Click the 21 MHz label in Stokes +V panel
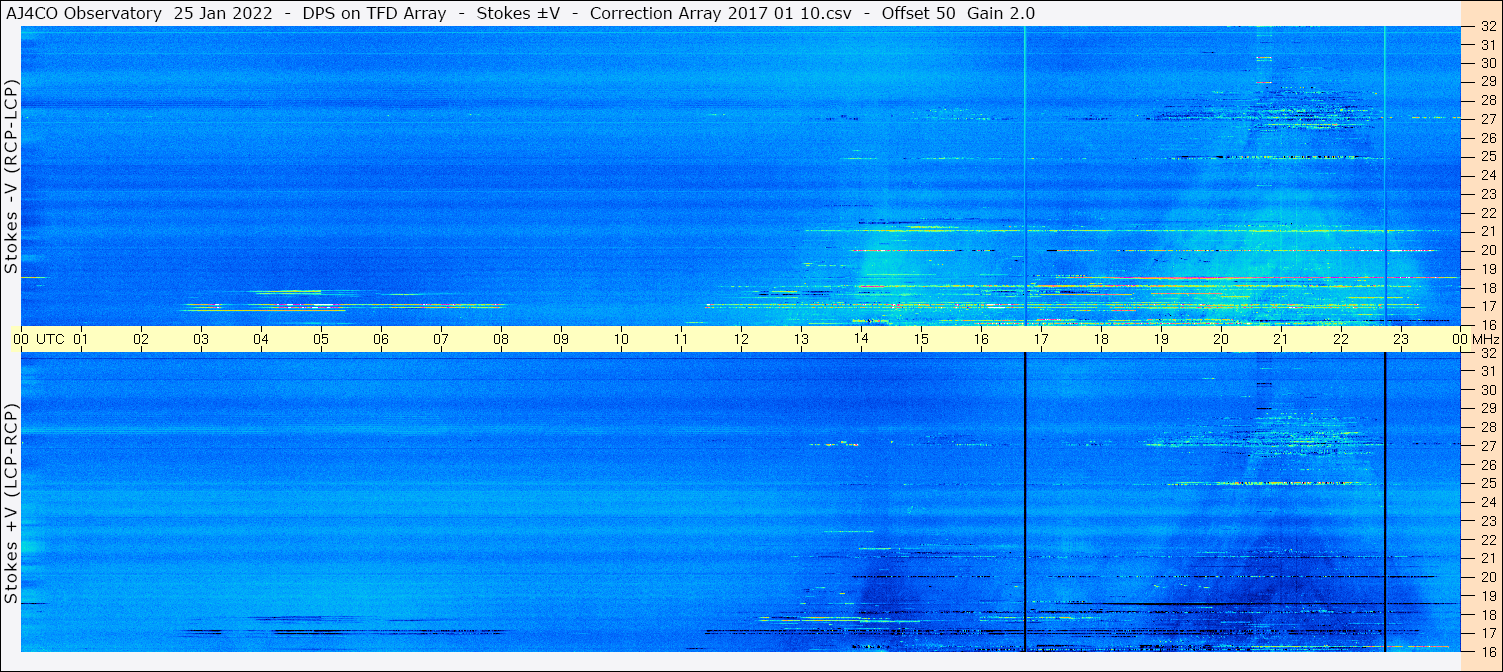1503x672 pixels. click(x=1488, y=558)
